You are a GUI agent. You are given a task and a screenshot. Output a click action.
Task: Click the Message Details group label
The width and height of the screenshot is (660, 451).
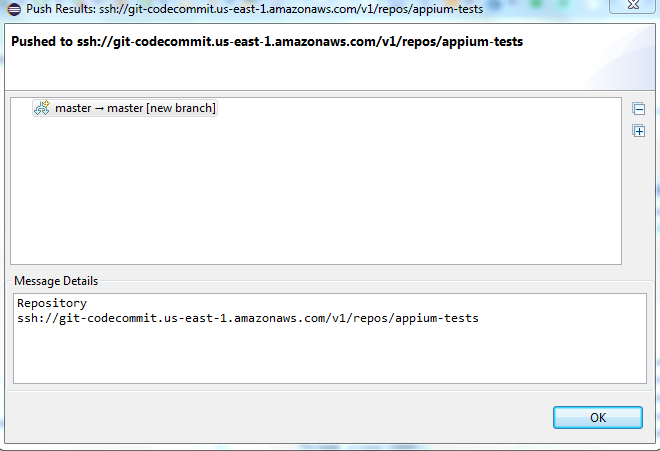click(56, 281)
